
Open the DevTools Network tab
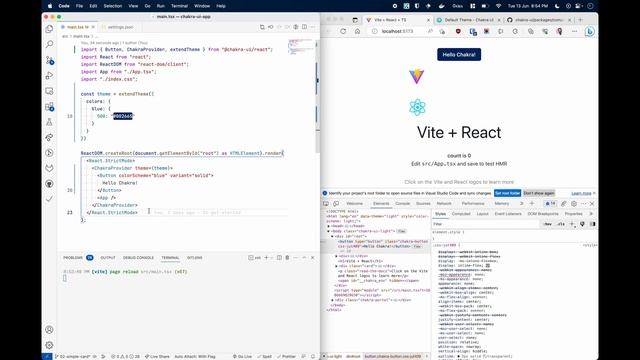[x=444, y=203]
